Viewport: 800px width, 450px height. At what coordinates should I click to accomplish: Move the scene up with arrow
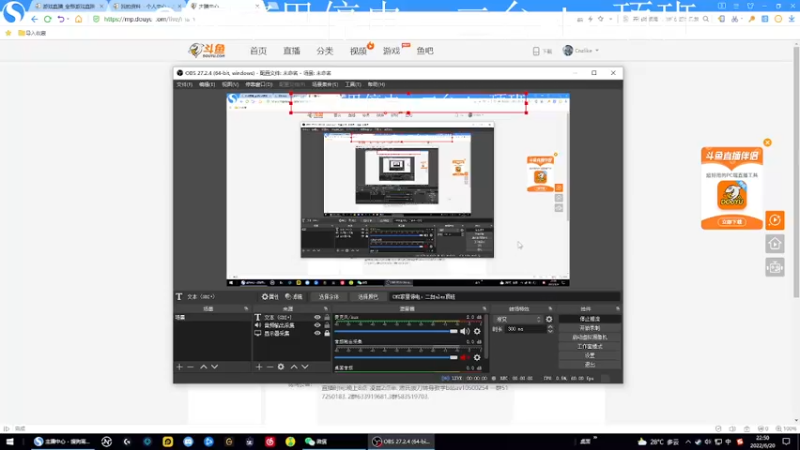point(203,367)
